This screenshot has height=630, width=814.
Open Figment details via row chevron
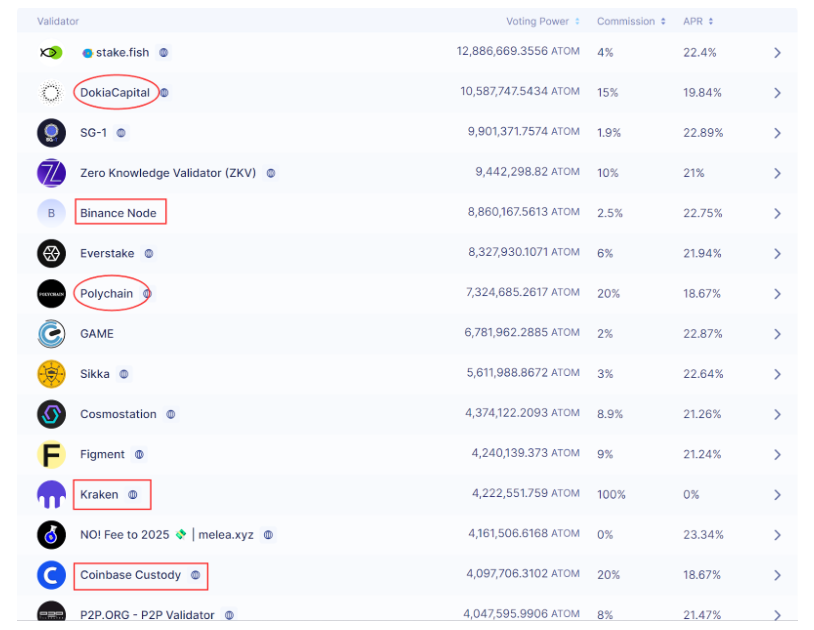click(x=777, y=455)
